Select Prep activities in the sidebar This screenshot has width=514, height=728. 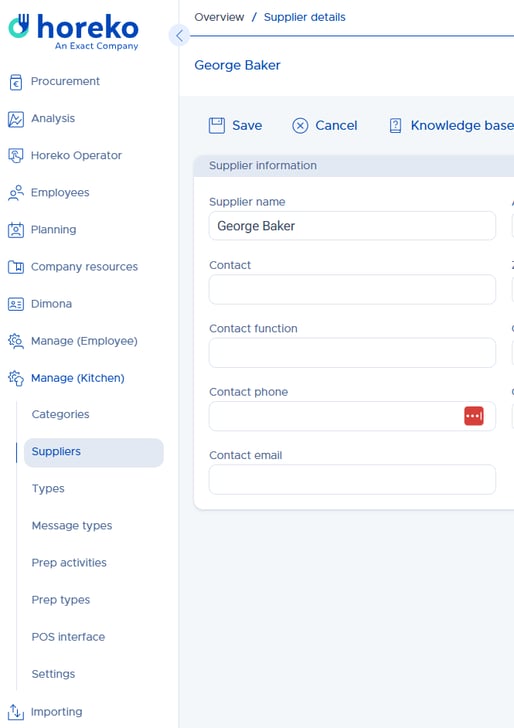tap(69, 563)
